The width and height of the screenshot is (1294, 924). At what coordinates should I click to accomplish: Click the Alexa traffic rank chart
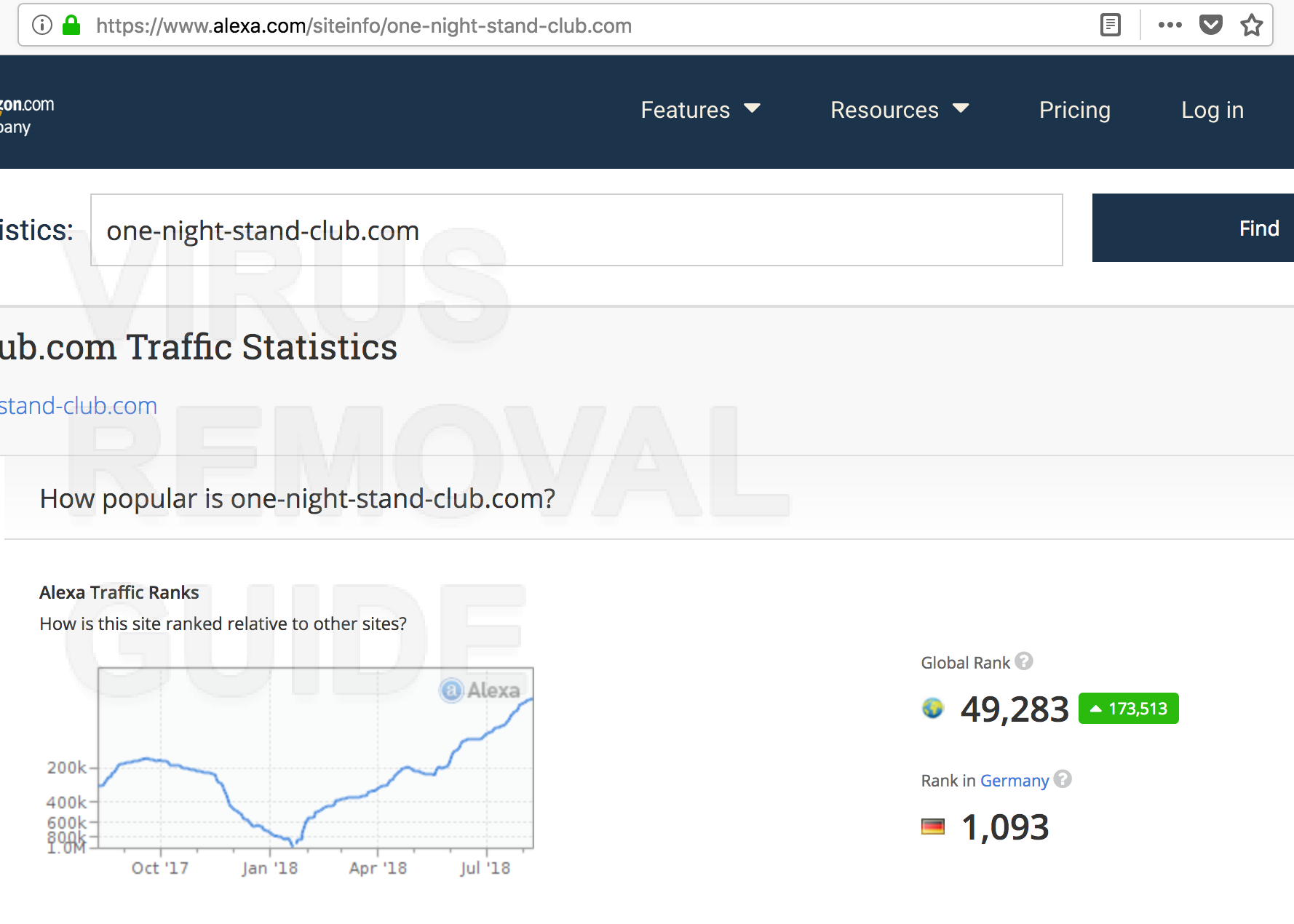316,757
